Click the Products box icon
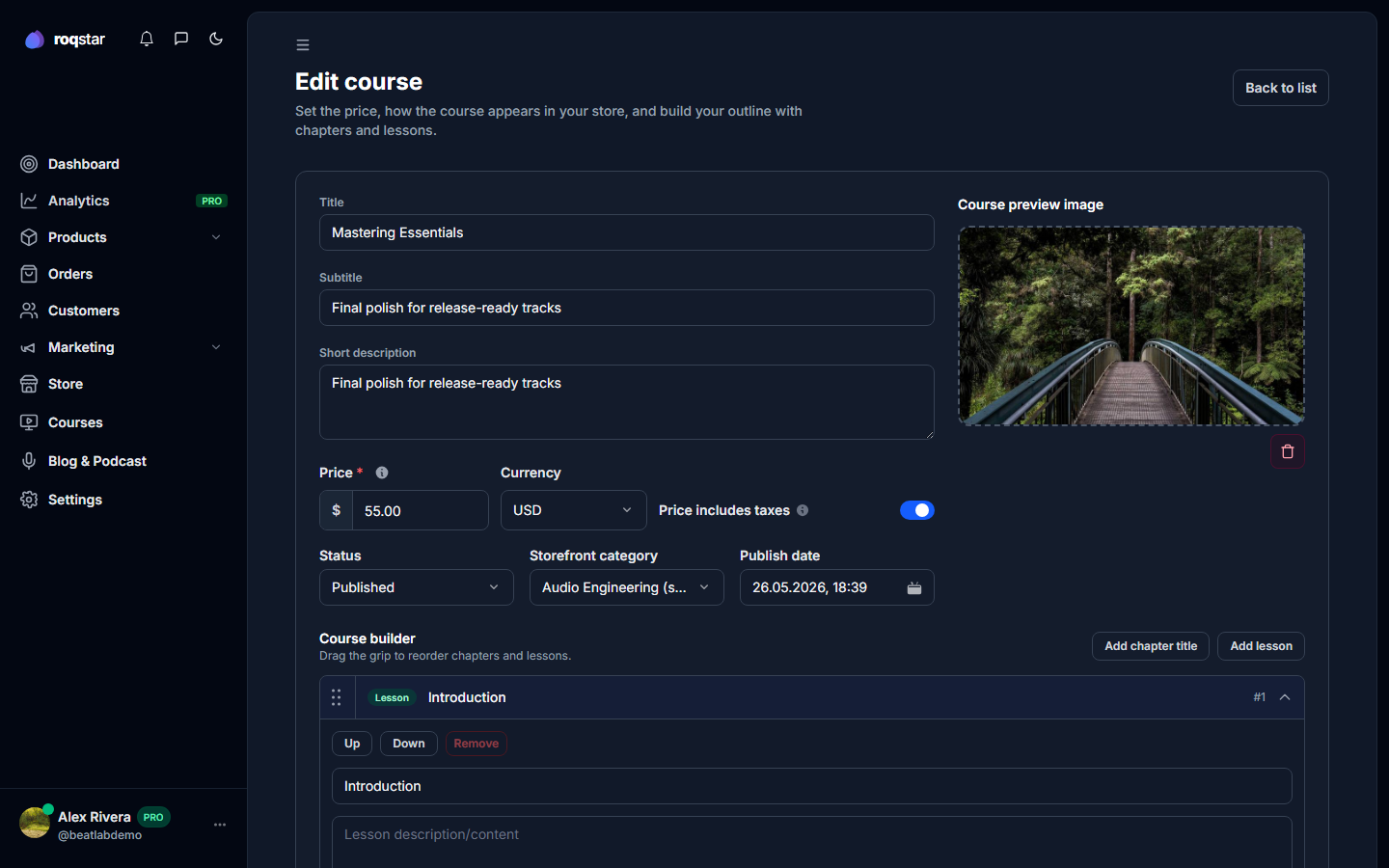This screenshot has width=1389, height=868. coord(29,237)
